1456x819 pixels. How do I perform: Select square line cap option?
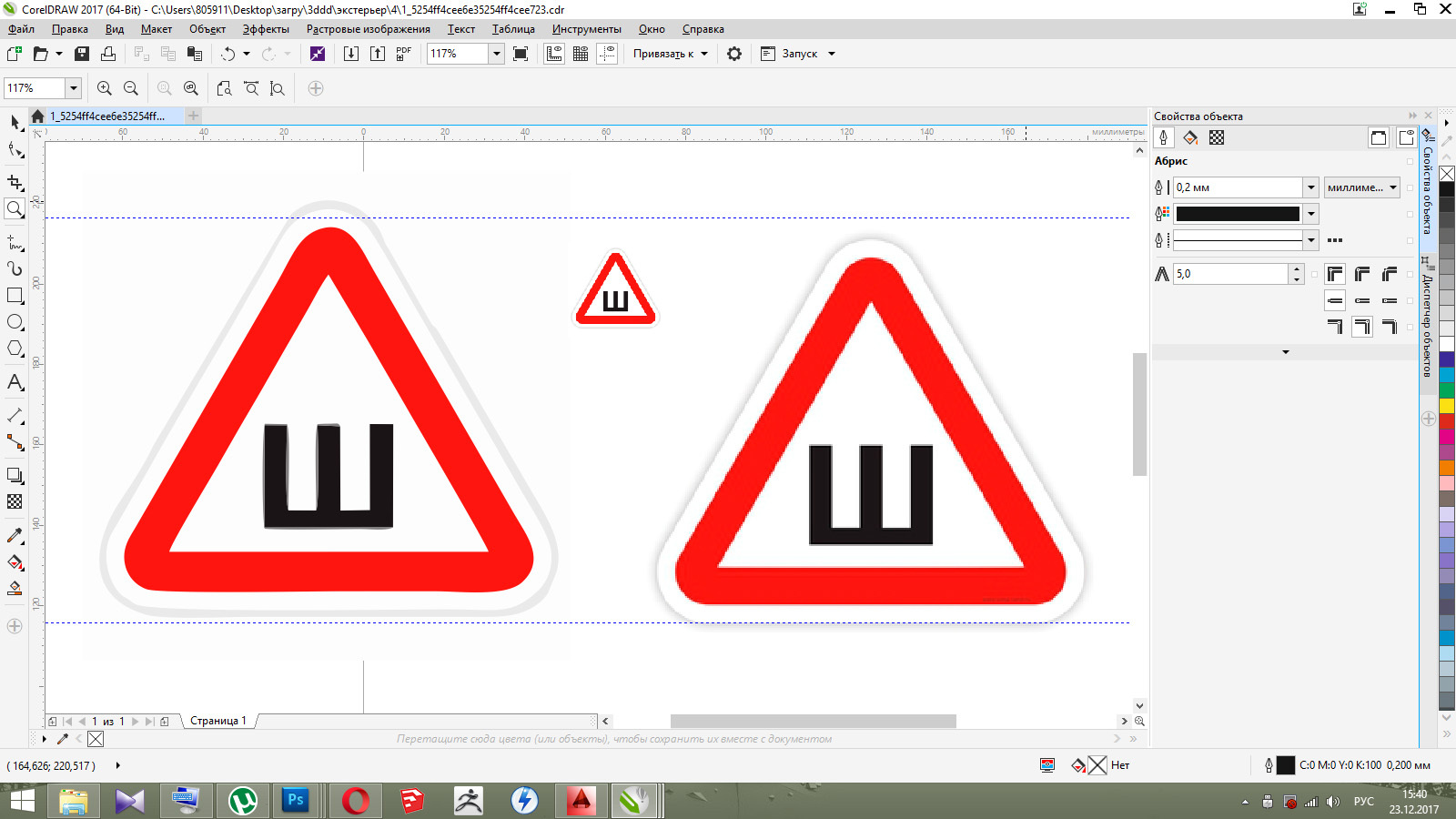pos(1335,300)
